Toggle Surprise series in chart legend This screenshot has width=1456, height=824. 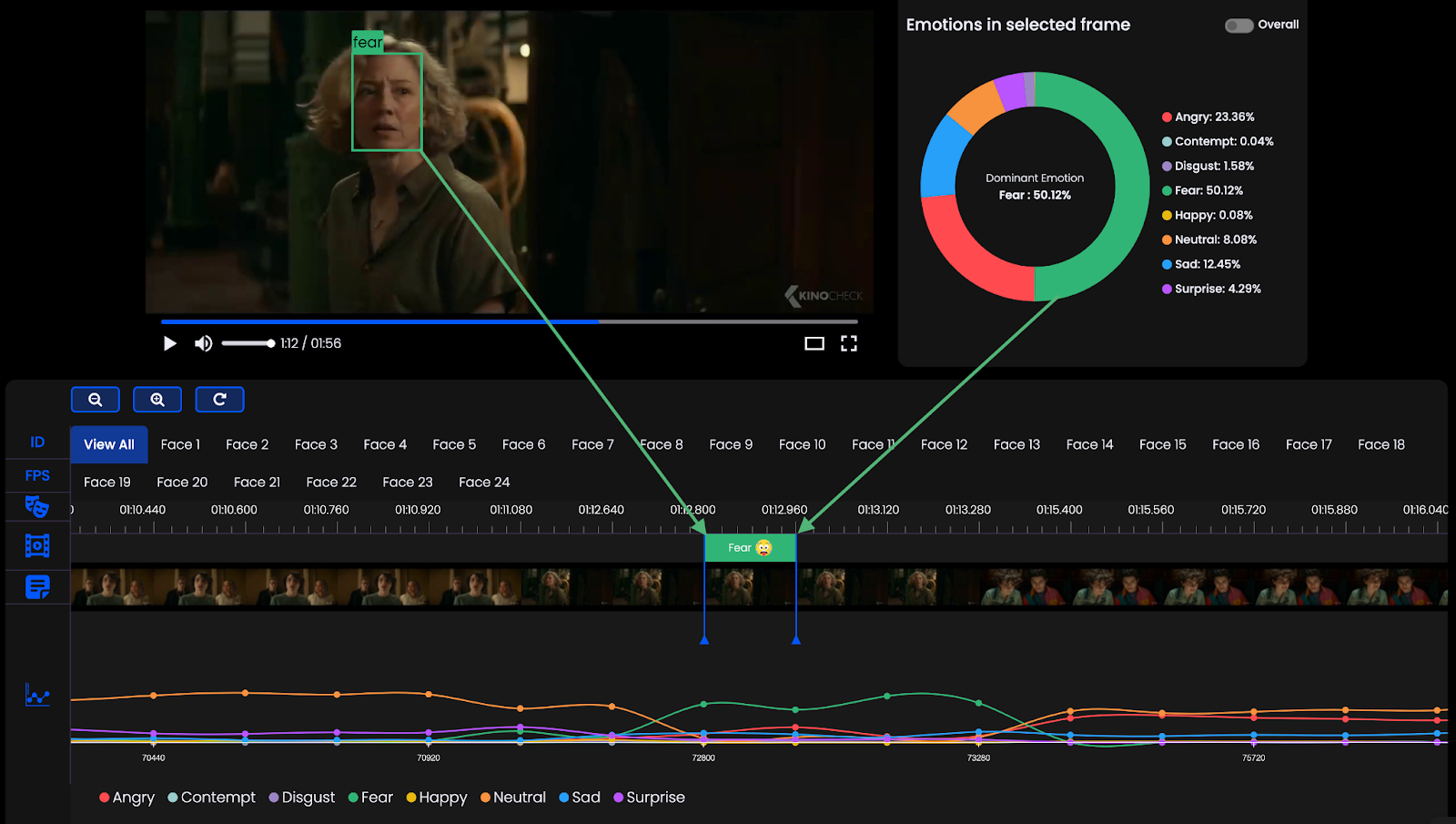click(x=649, y=797)
